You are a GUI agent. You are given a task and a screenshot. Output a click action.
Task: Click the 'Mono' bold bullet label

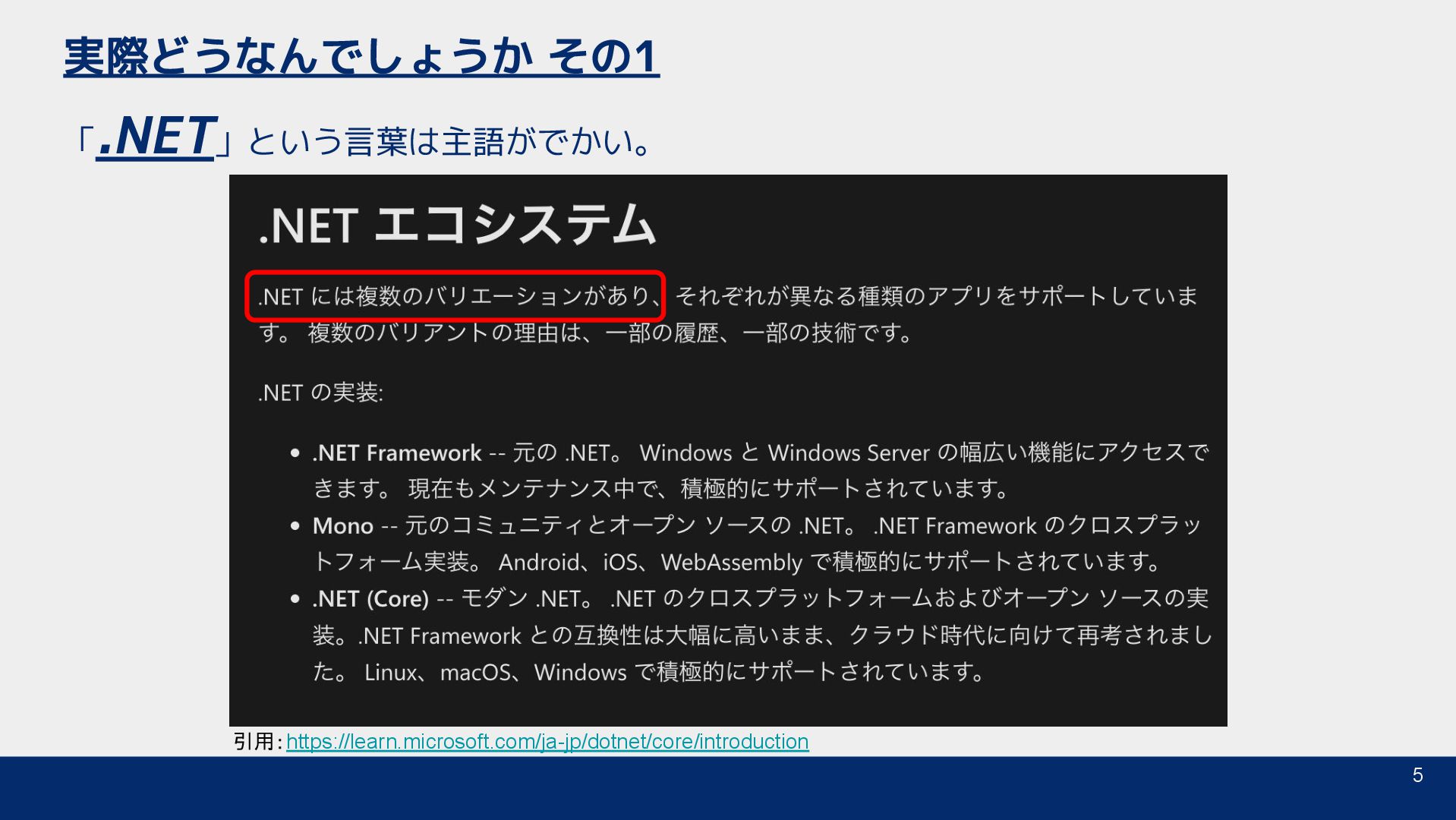(343, 526)
